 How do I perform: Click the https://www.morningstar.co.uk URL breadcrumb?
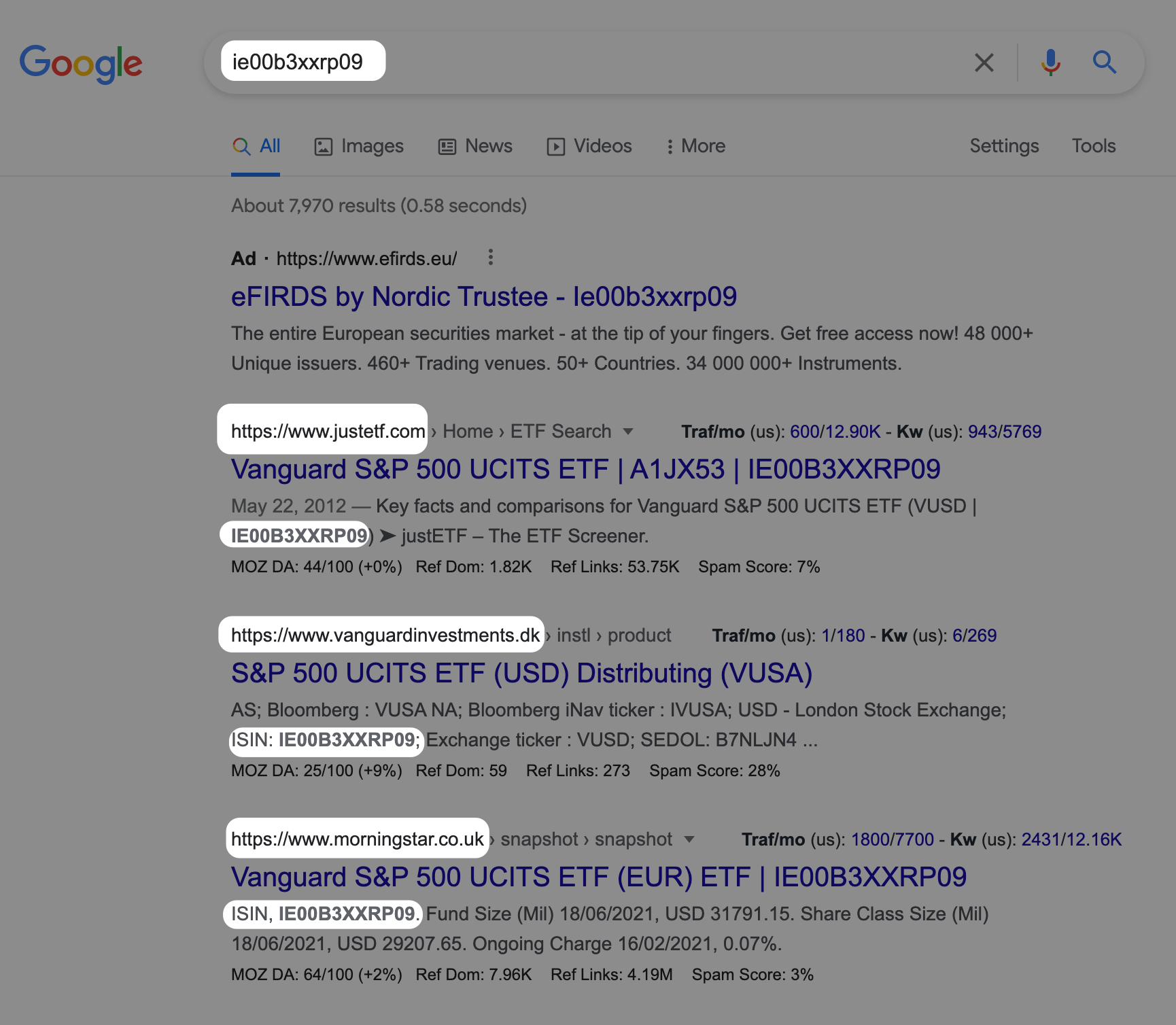click(358, 839)
